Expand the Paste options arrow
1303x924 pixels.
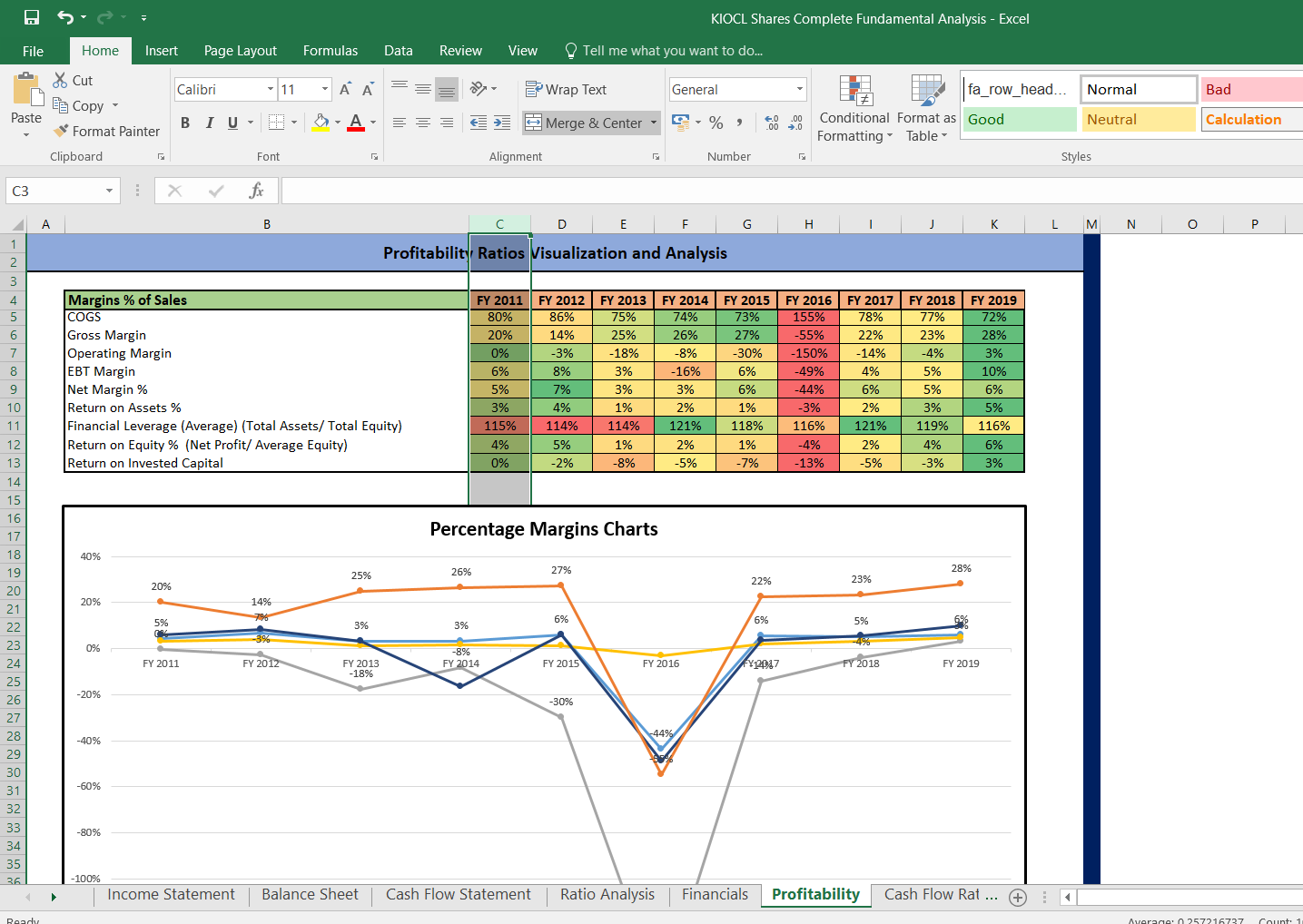pyautogui.click(x=26, y=134)
